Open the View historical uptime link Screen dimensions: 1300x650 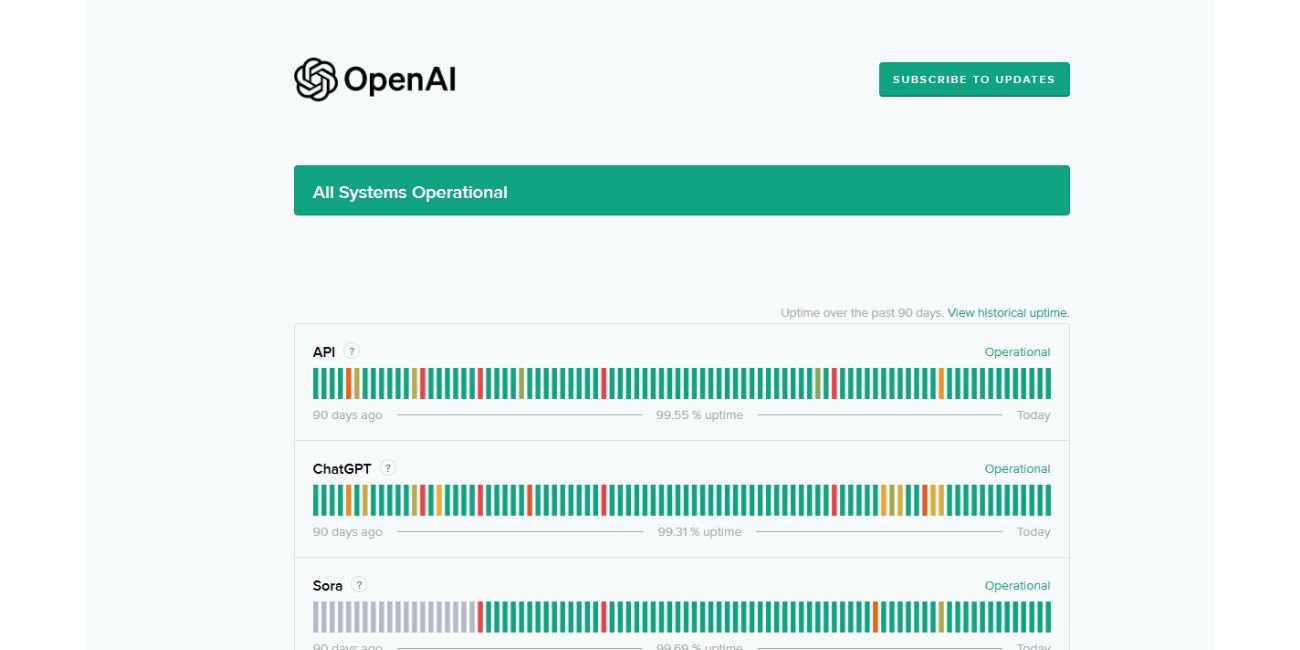[1008, 313]
